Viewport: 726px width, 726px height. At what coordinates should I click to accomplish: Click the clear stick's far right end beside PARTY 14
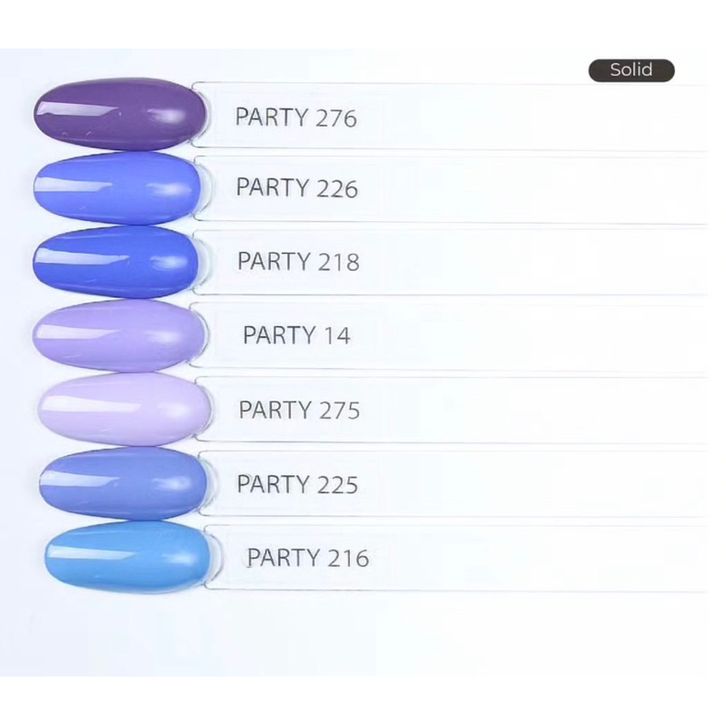tap(695, 335)
